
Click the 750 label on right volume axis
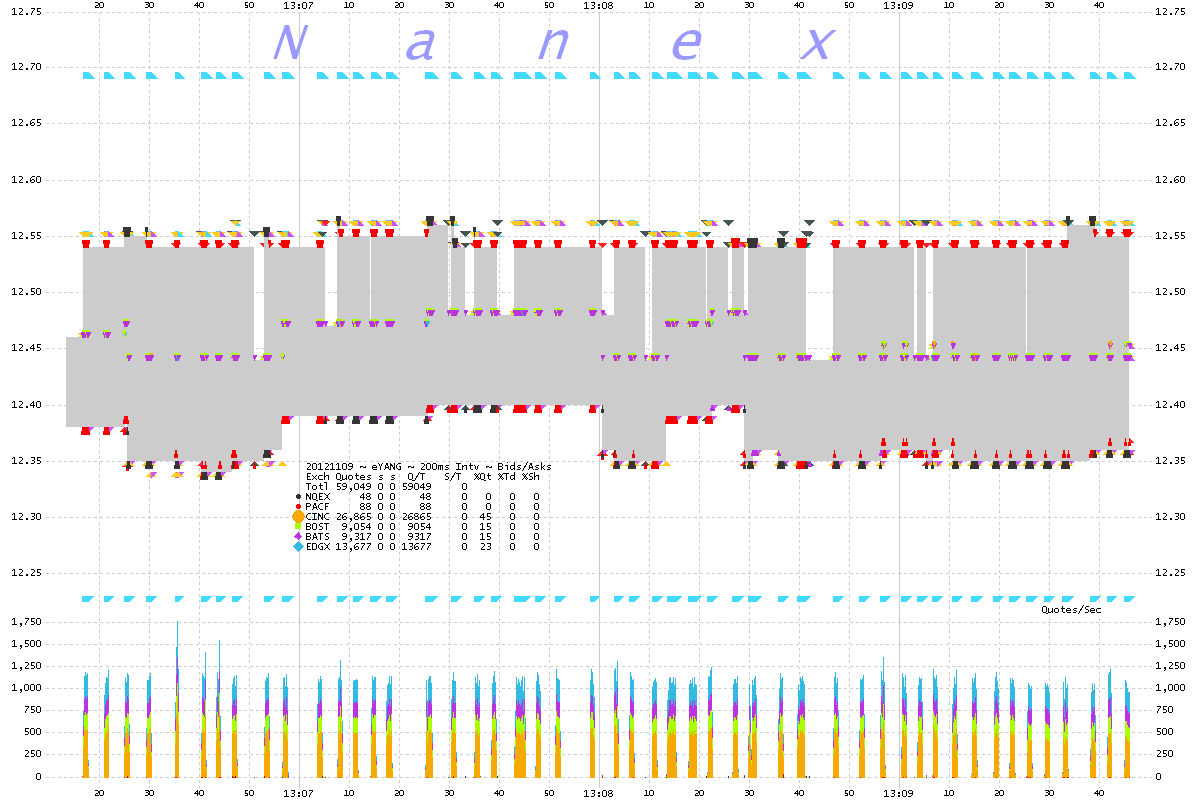(x=1165, y=710)
